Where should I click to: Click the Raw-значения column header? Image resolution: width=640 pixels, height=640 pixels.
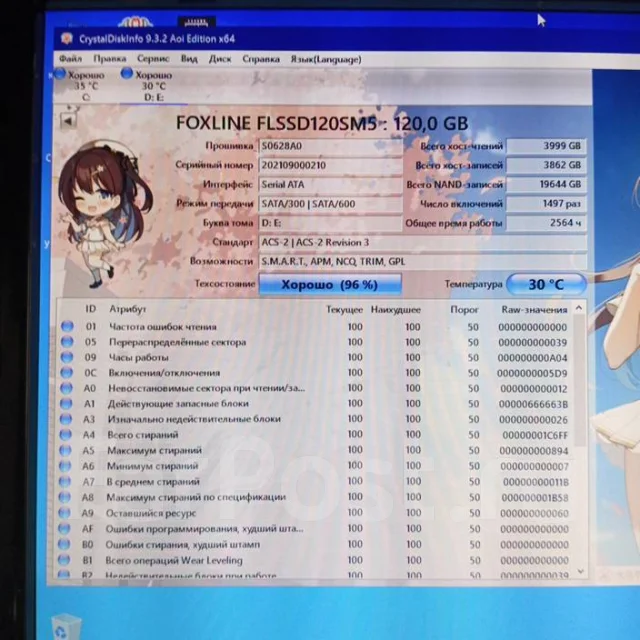[534, 310]
